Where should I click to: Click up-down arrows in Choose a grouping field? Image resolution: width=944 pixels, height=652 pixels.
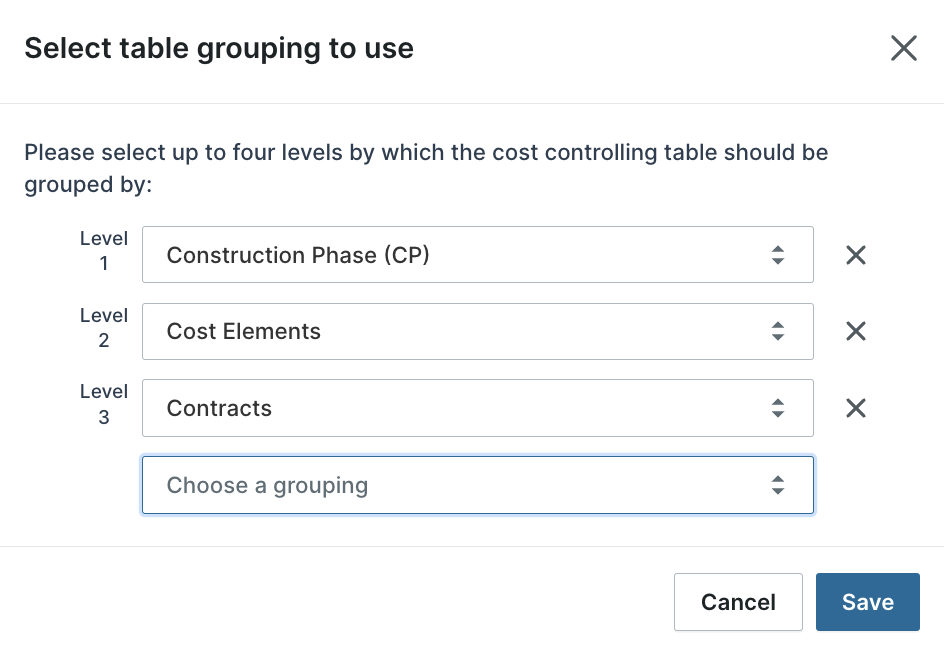778,485
